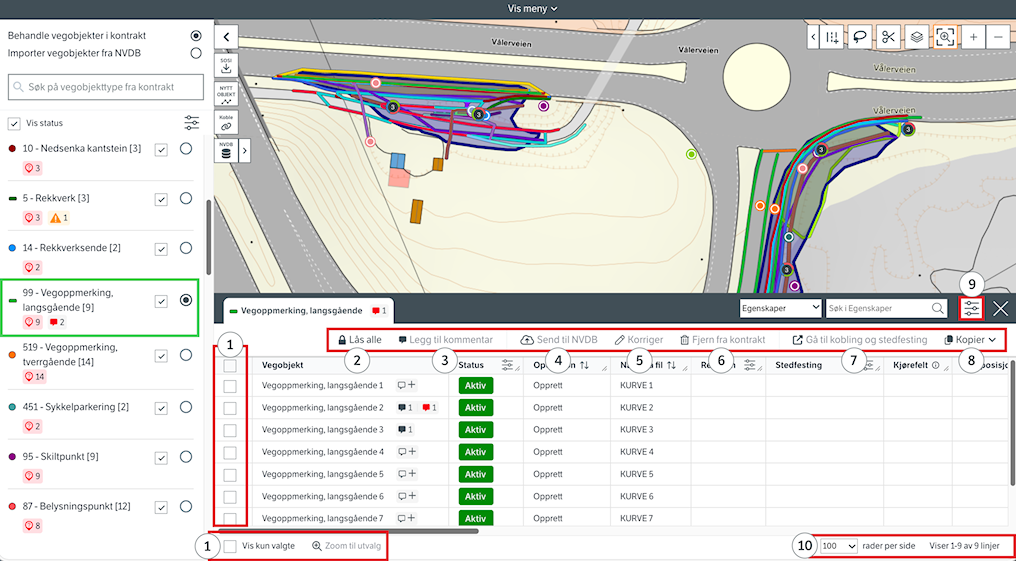Click the Koble link icon

click(226, 122)
